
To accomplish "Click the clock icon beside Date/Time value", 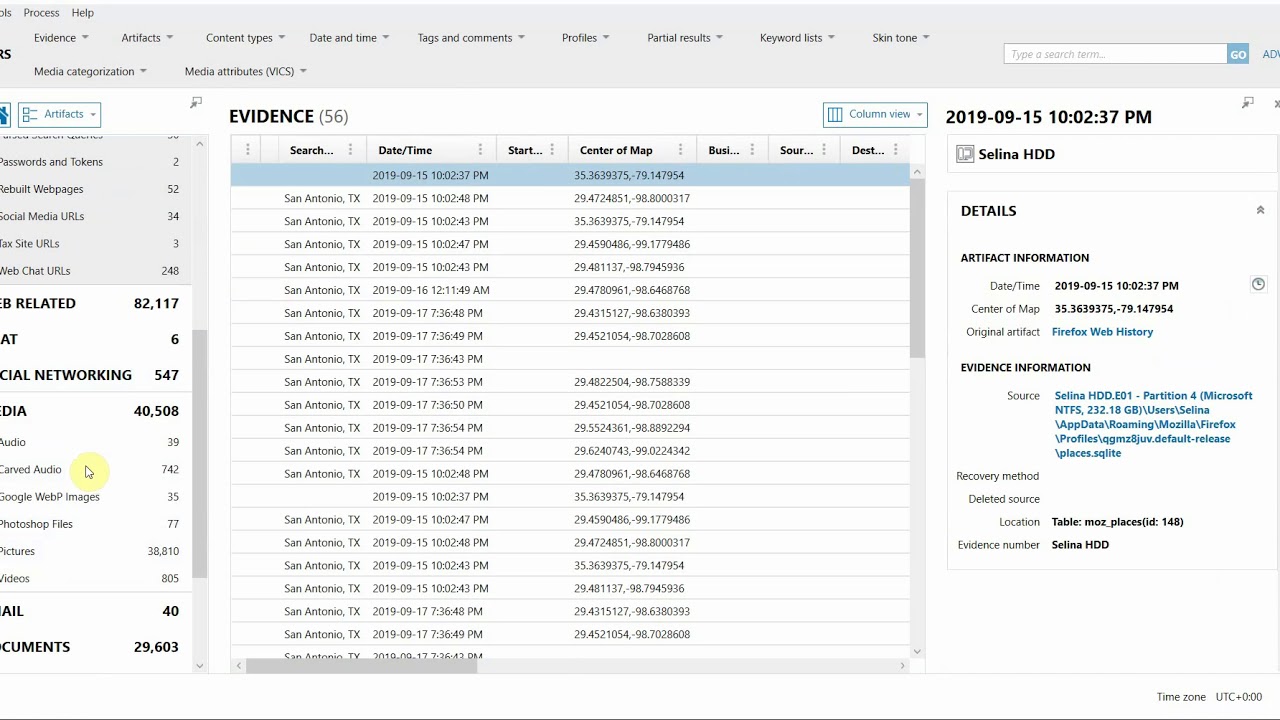I will coord(1258,284).
